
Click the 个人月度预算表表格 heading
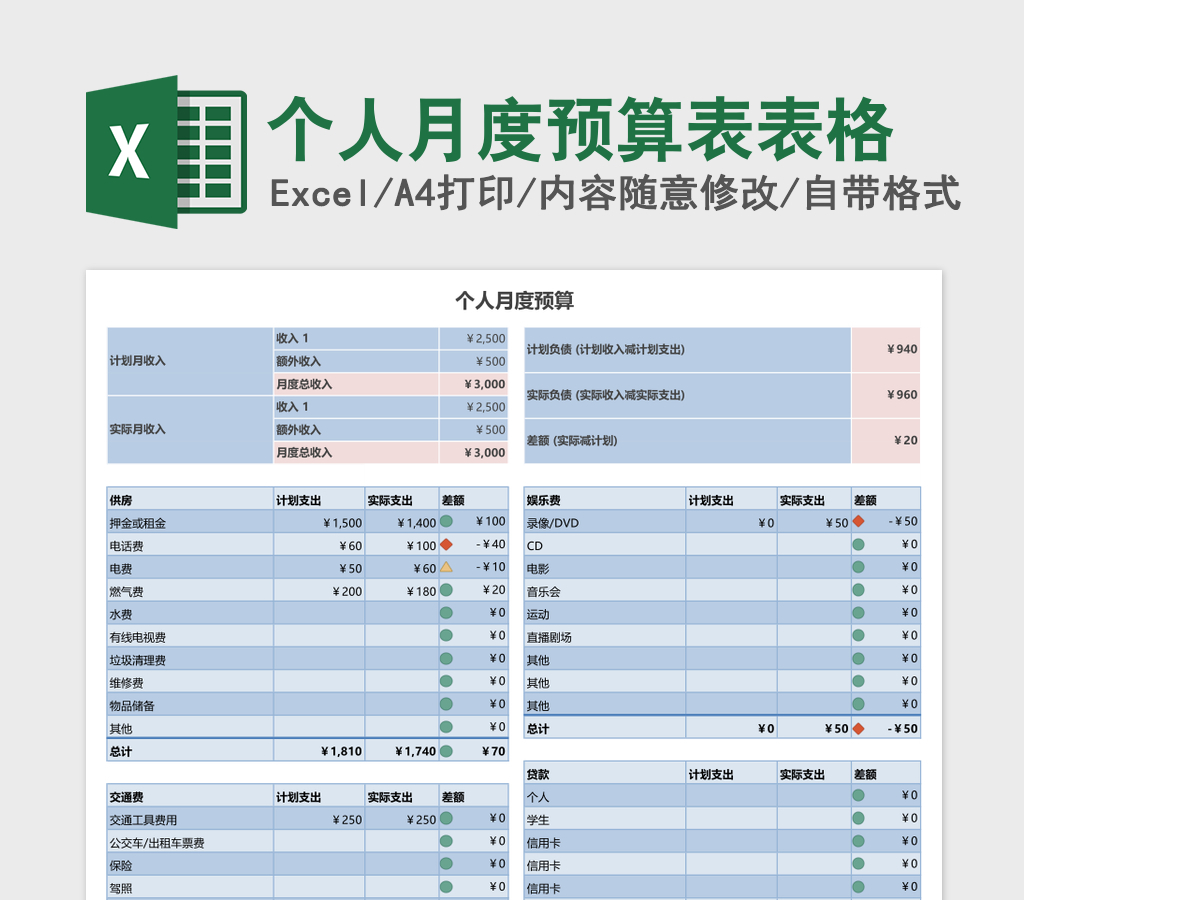pos(580,129)
